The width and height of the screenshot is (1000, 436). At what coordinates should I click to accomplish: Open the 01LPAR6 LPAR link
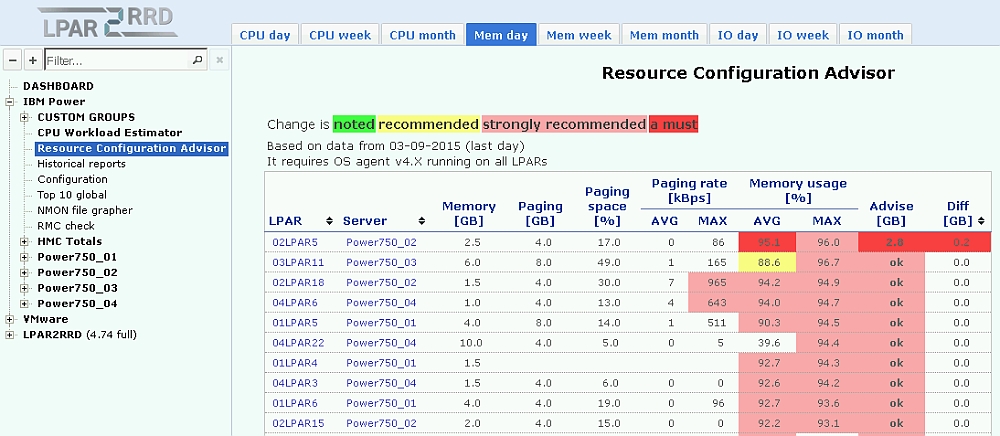tap(295, 403)
